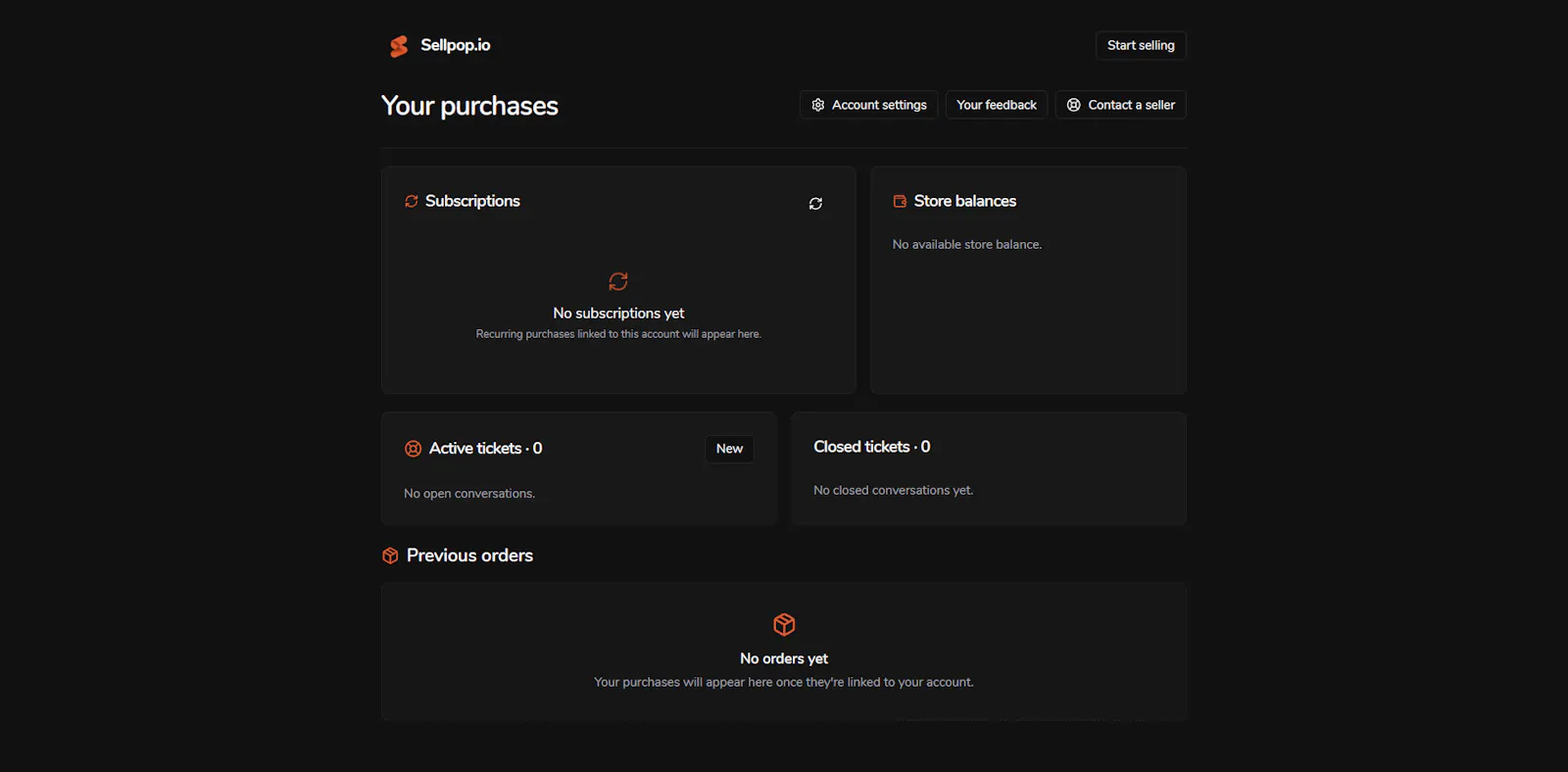Click "No available store balance." text
Screen dimensions: 1568x772
click(967, 245)
